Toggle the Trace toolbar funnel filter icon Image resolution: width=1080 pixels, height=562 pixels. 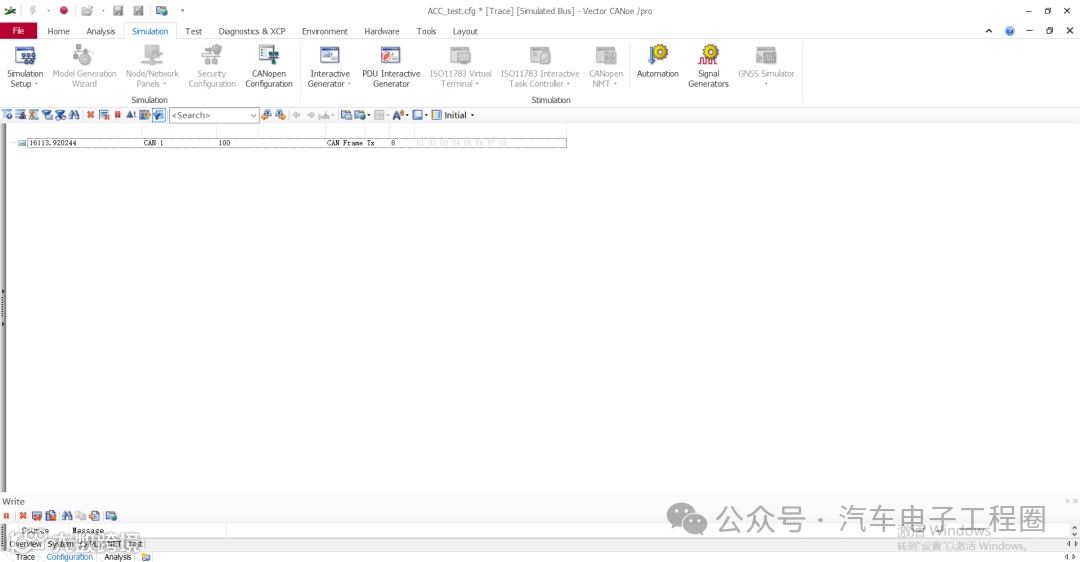(47, 115)
